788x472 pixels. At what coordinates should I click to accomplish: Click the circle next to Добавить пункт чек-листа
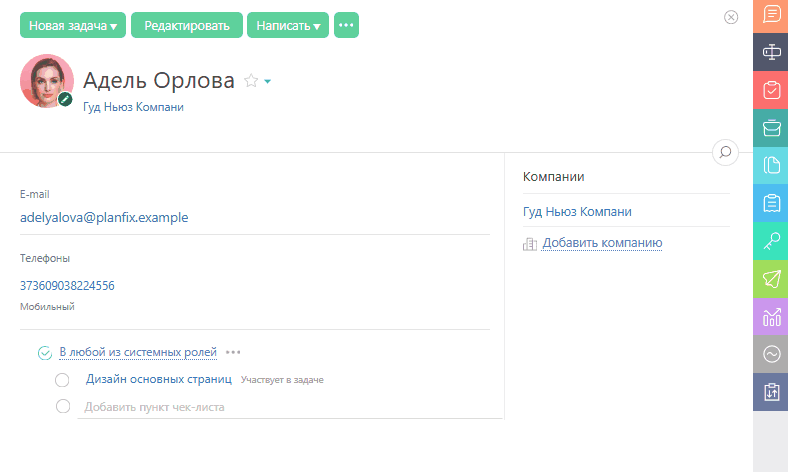click(63, 406)
